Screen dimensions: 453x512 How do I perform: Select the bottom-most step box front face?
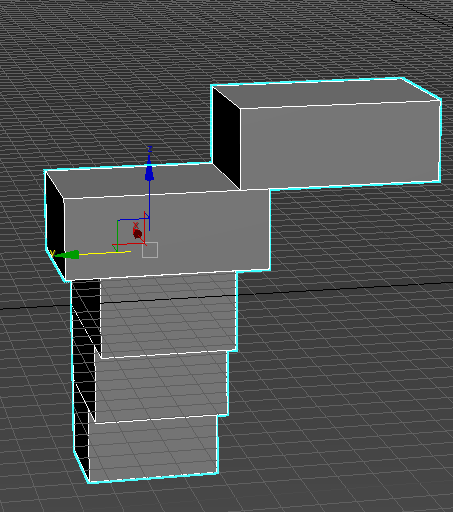point(153,447)
